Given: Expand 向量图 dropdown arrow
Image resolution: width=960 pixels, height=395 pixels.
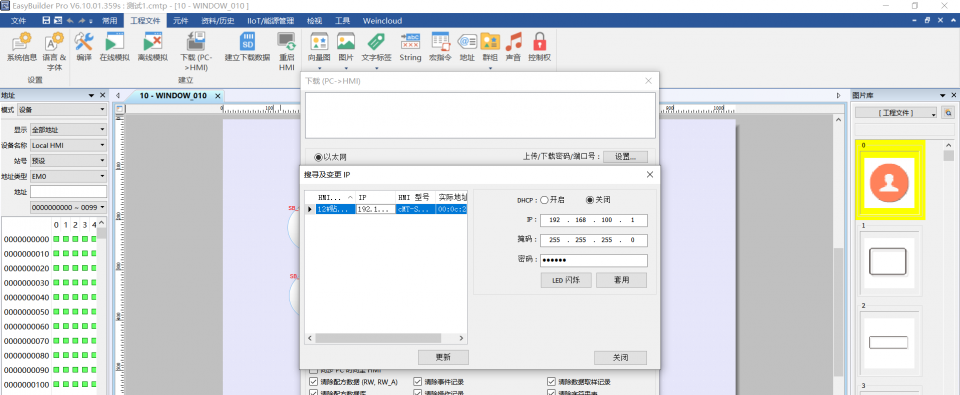Looking at the screenshot, I should pyautogui.click(x=319, y=68).
